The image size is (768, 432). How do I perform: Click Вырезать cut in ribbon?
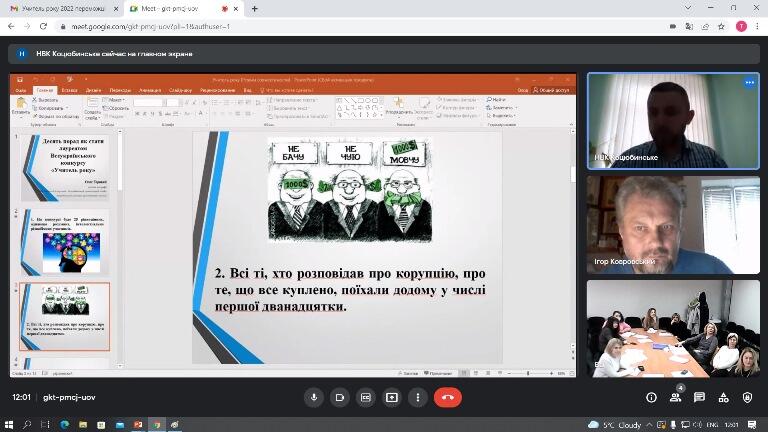(46, 100)
